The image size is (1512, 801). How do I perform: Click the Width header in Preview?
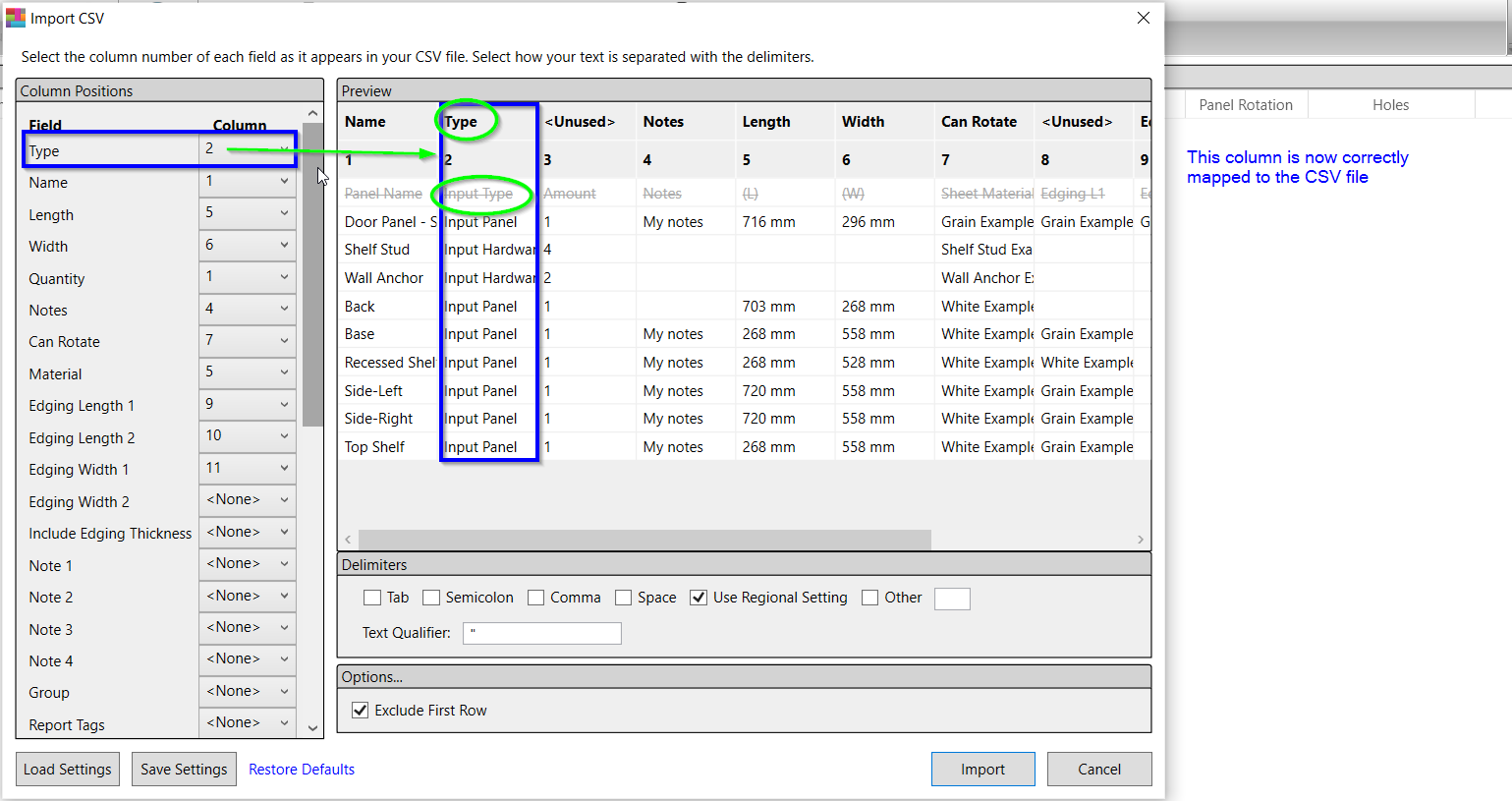863,122
